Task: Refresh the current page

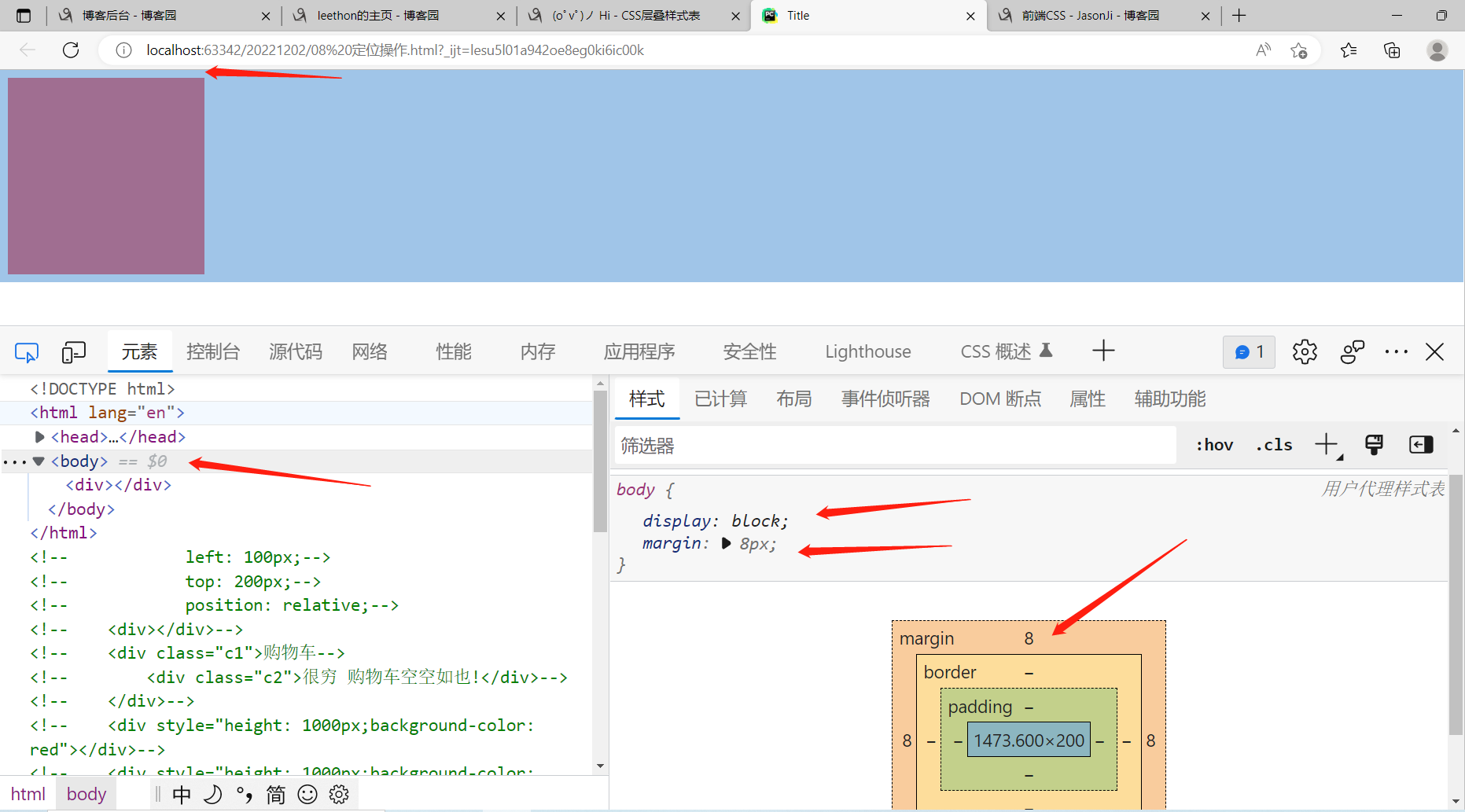Action: [71, 50]
